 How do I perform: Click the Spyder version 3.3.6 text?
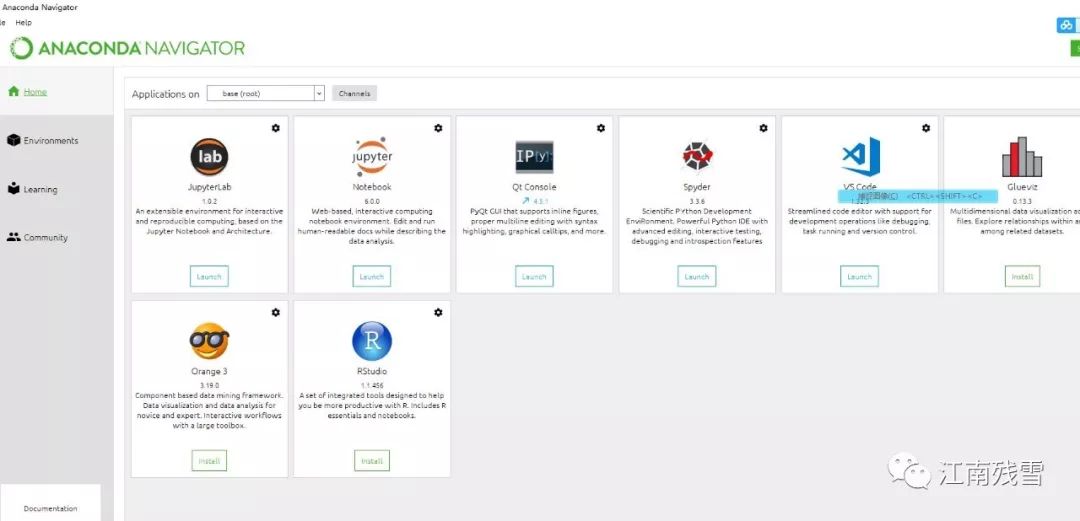(697, 201)
